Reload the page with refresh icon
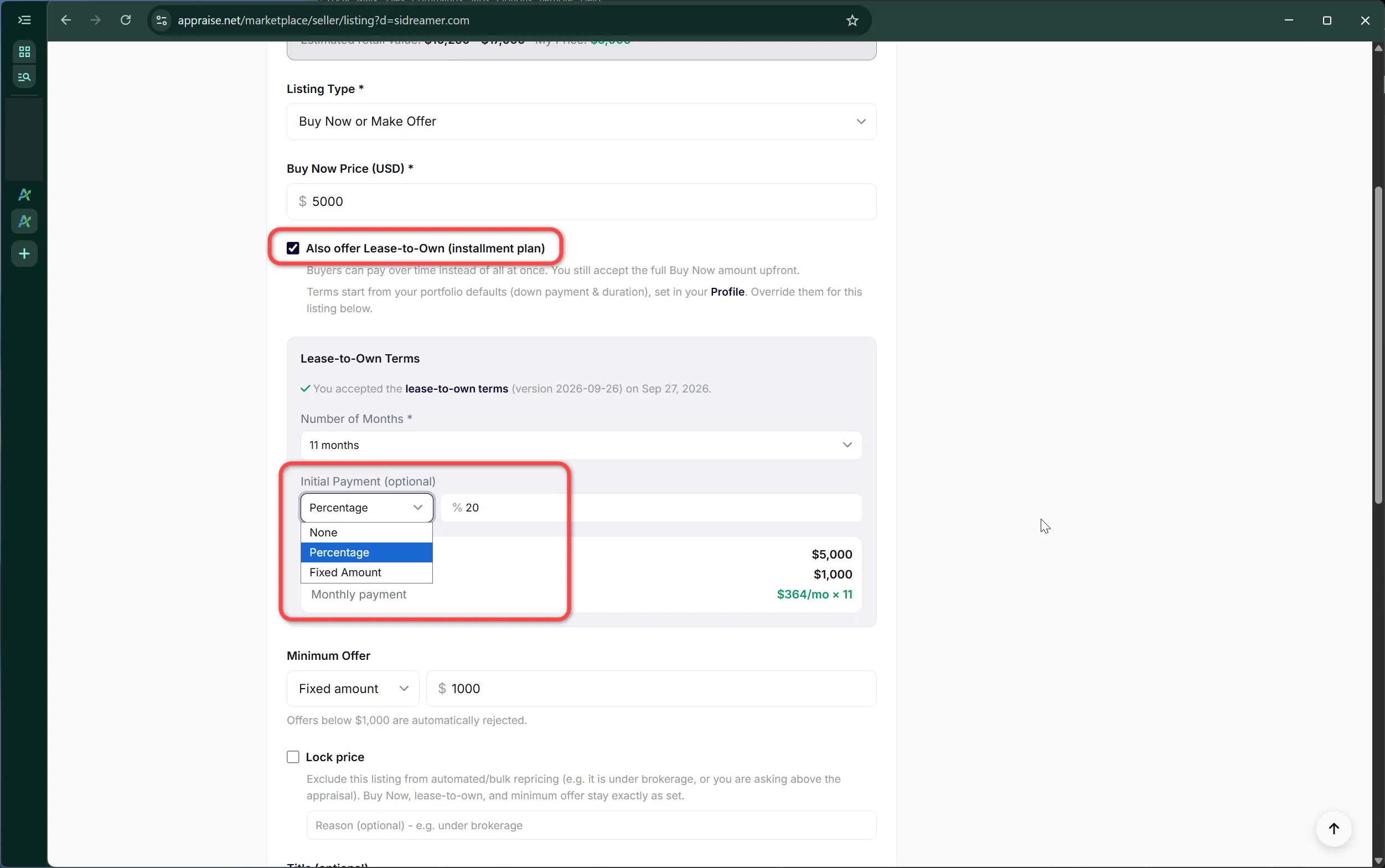 (126, 20)
